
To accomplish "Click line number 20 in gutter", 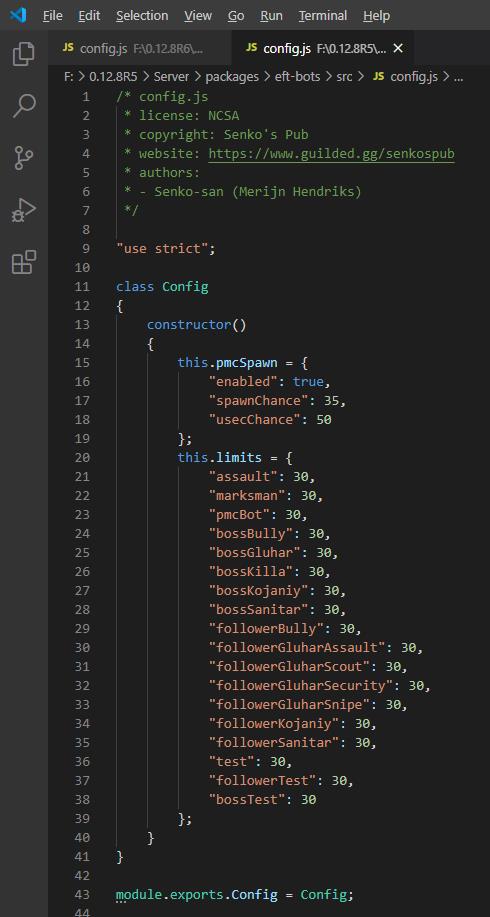I will [x=82, y=457].
